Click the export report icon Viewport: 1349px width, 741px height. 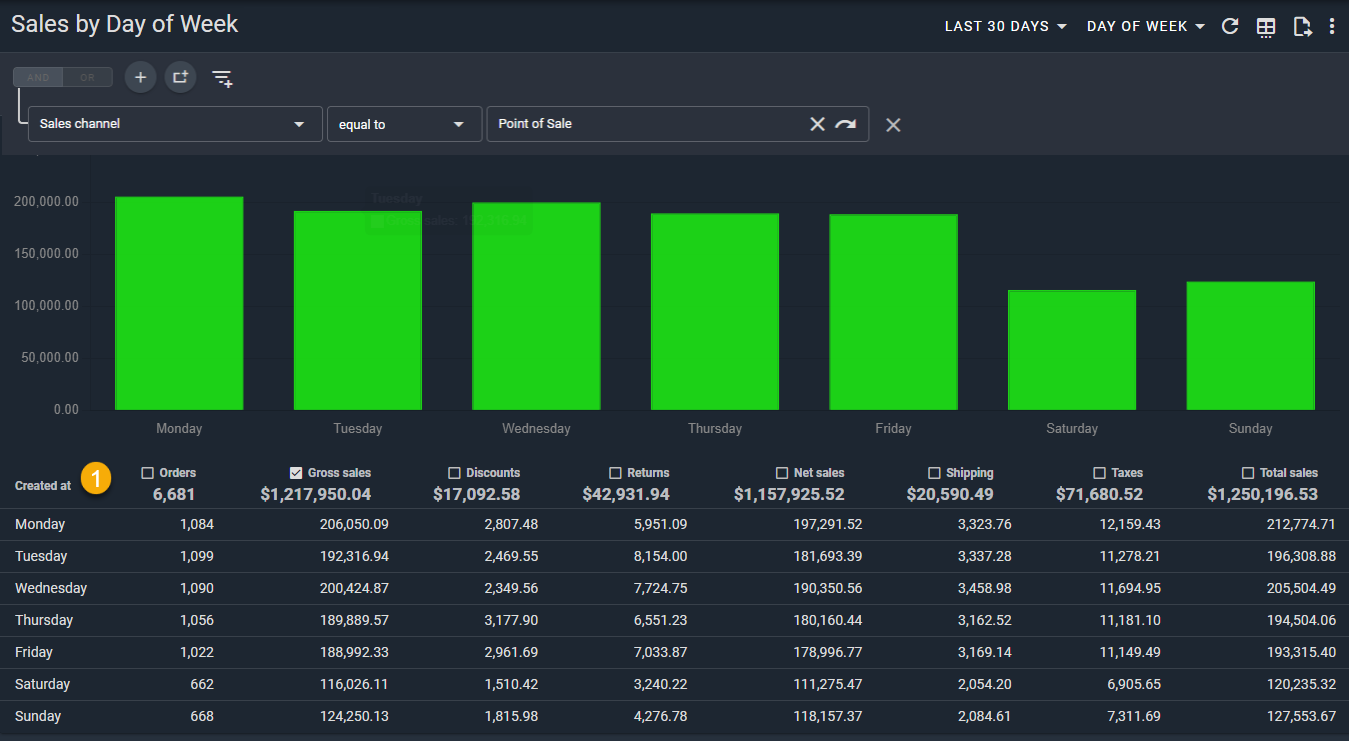click(1302, 27)
